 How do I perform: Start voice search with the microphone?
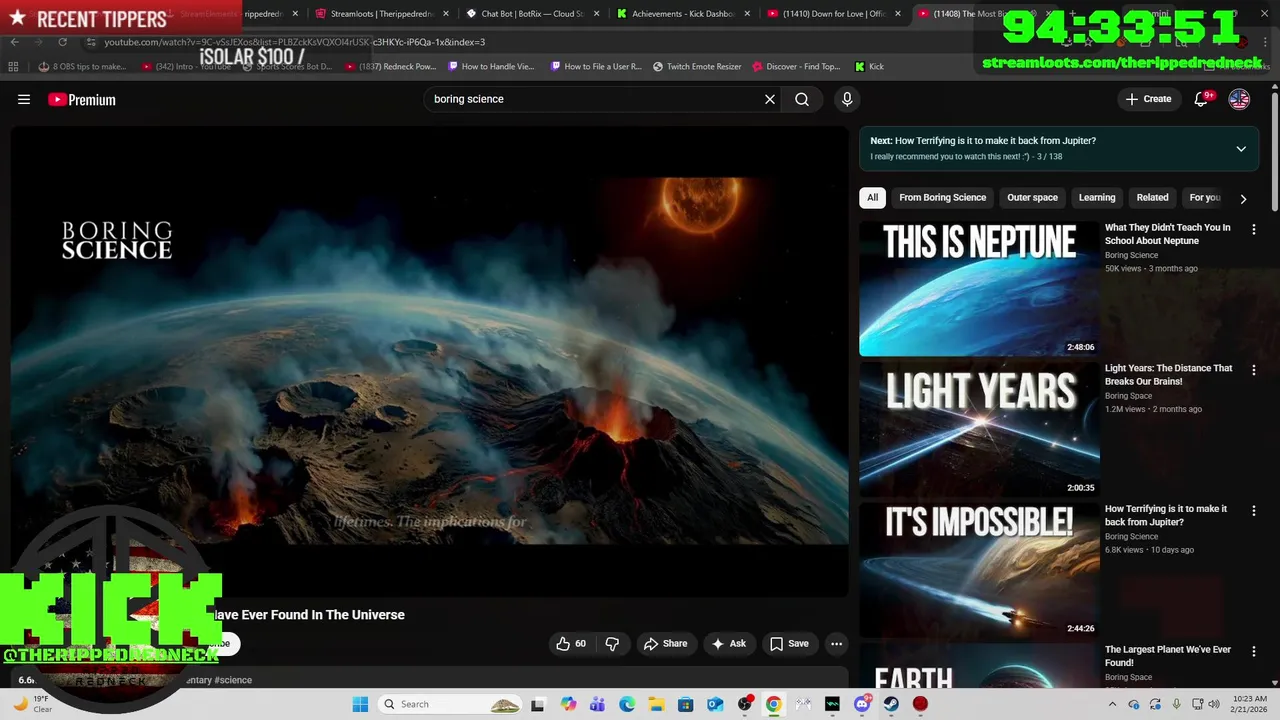(847, 99)
